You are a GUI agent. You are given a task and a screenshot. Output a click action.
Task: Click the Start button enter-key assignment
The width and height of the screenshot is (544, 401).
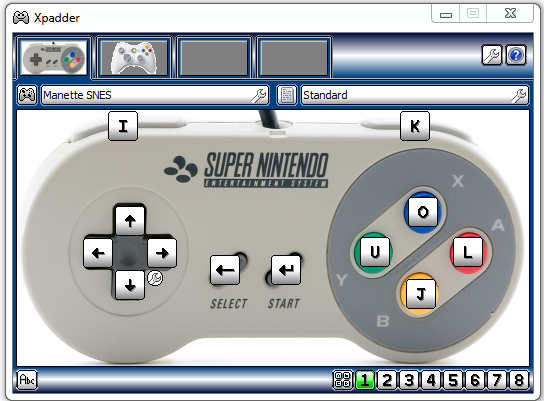click(x=286, y=270)
